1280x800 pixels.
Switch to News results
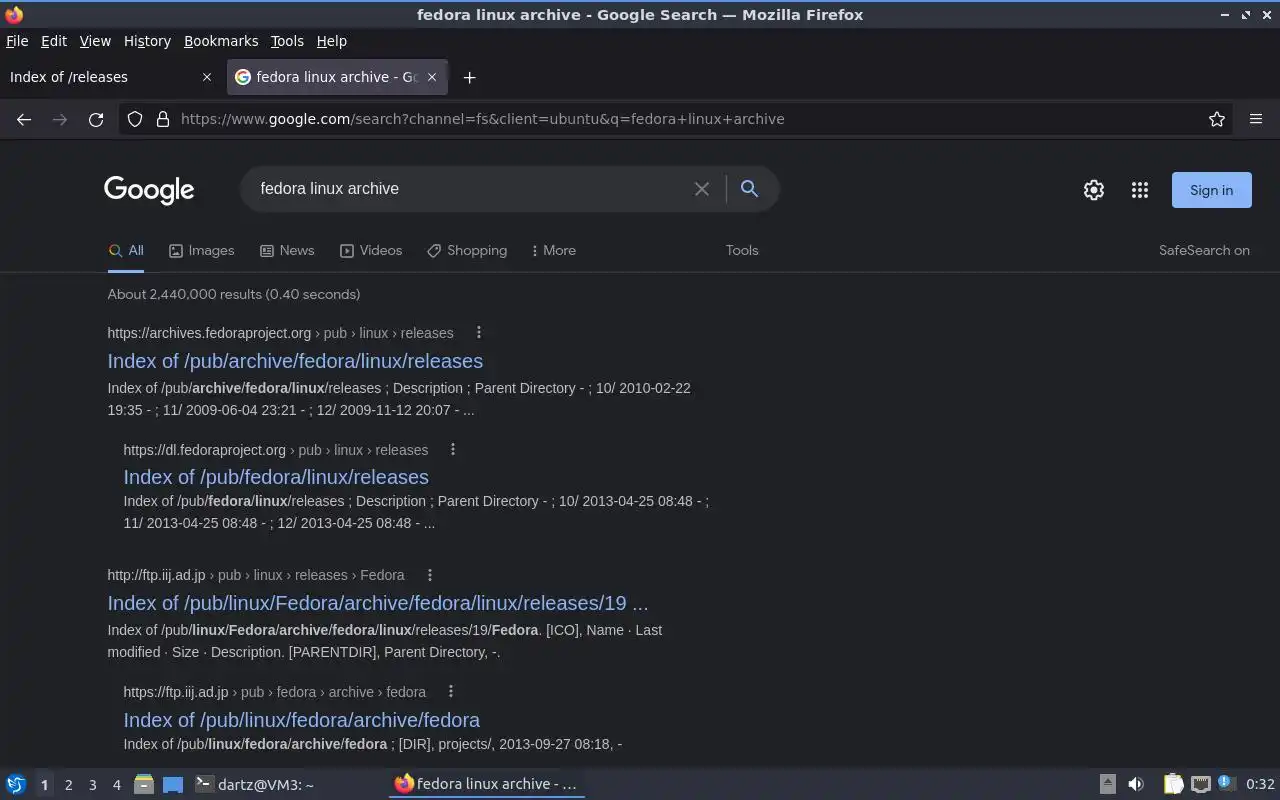tap(287, 250)
